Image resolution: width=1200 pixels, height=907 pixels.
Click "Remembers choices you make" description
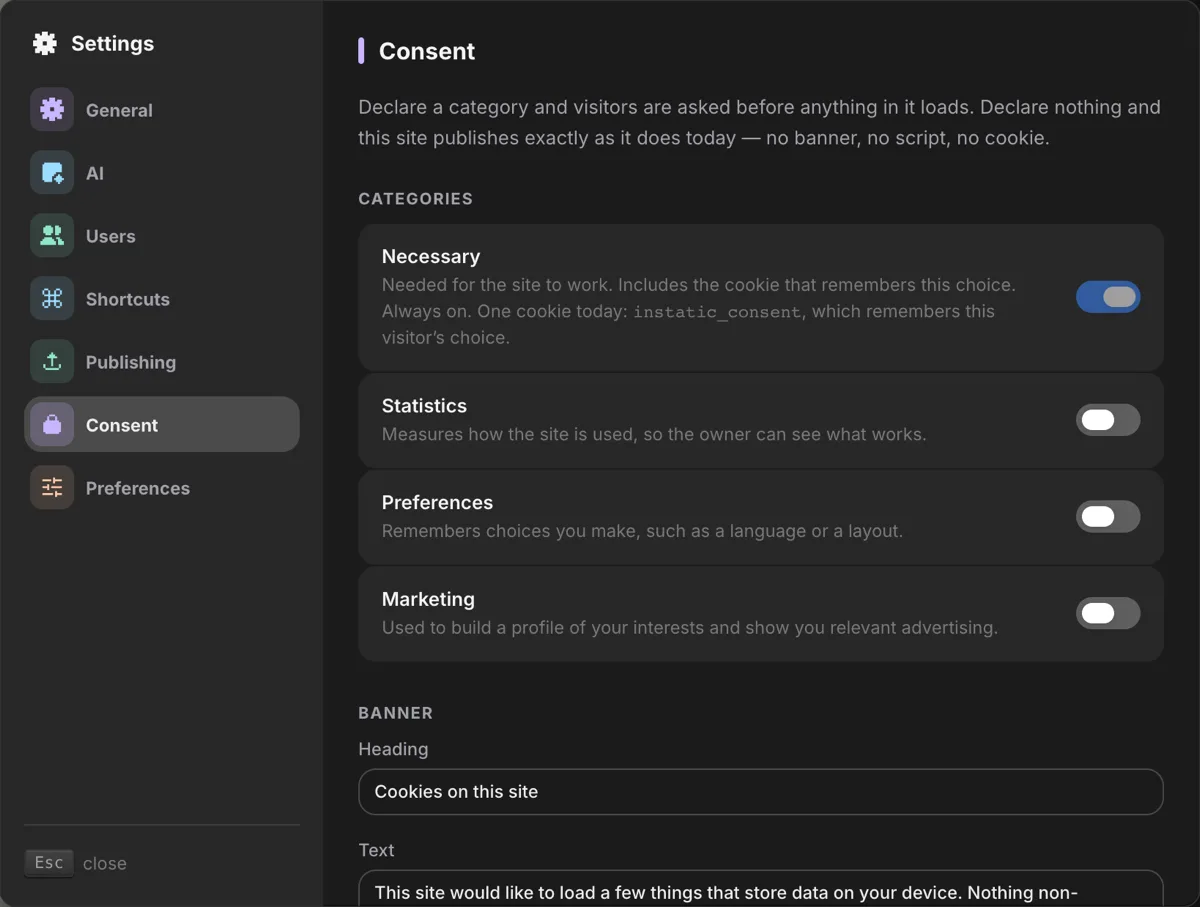click(x=642, y=531)
